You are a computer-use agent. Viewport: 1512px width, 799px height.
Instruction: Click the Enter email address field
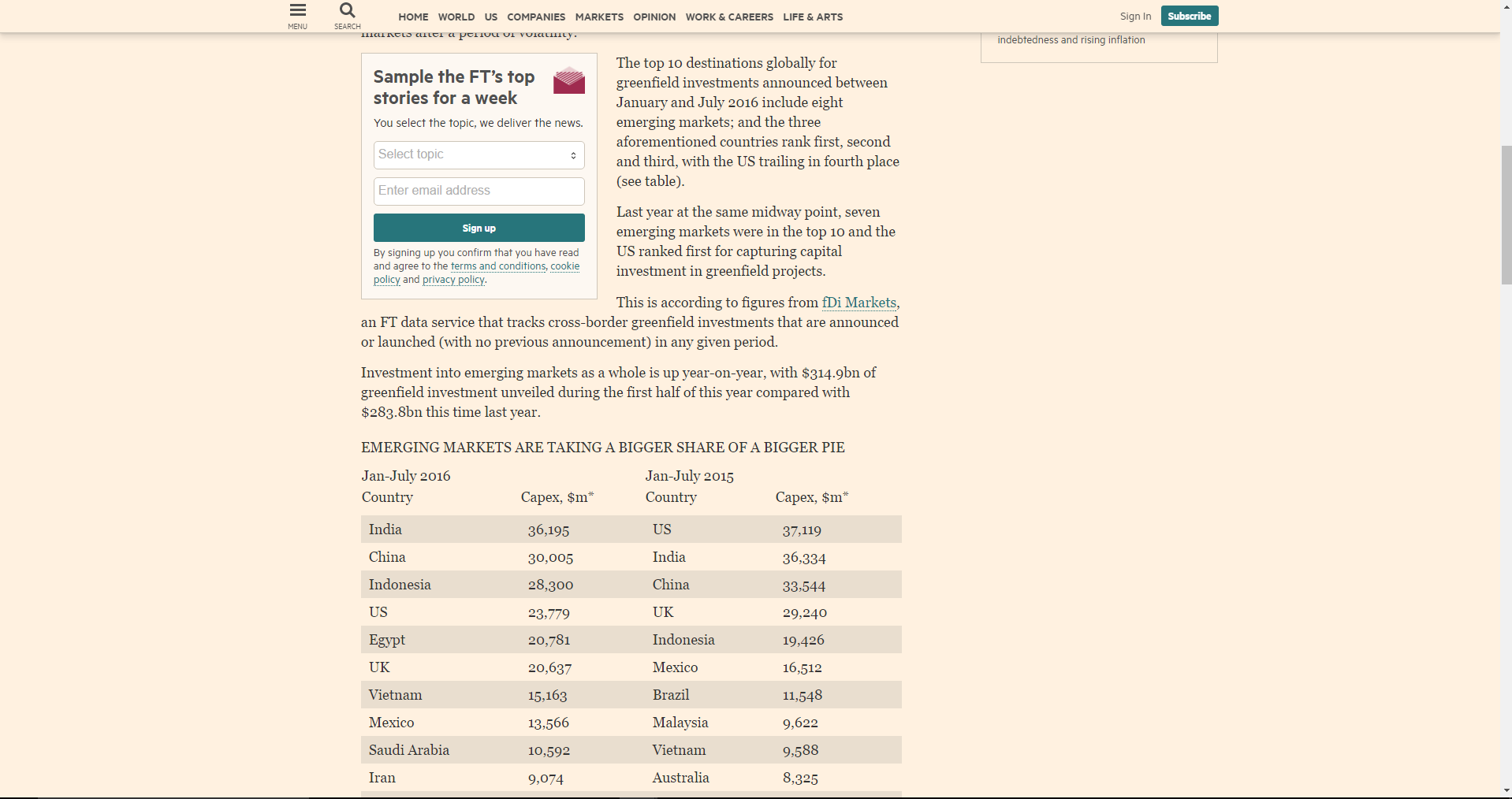pos(479,191)
